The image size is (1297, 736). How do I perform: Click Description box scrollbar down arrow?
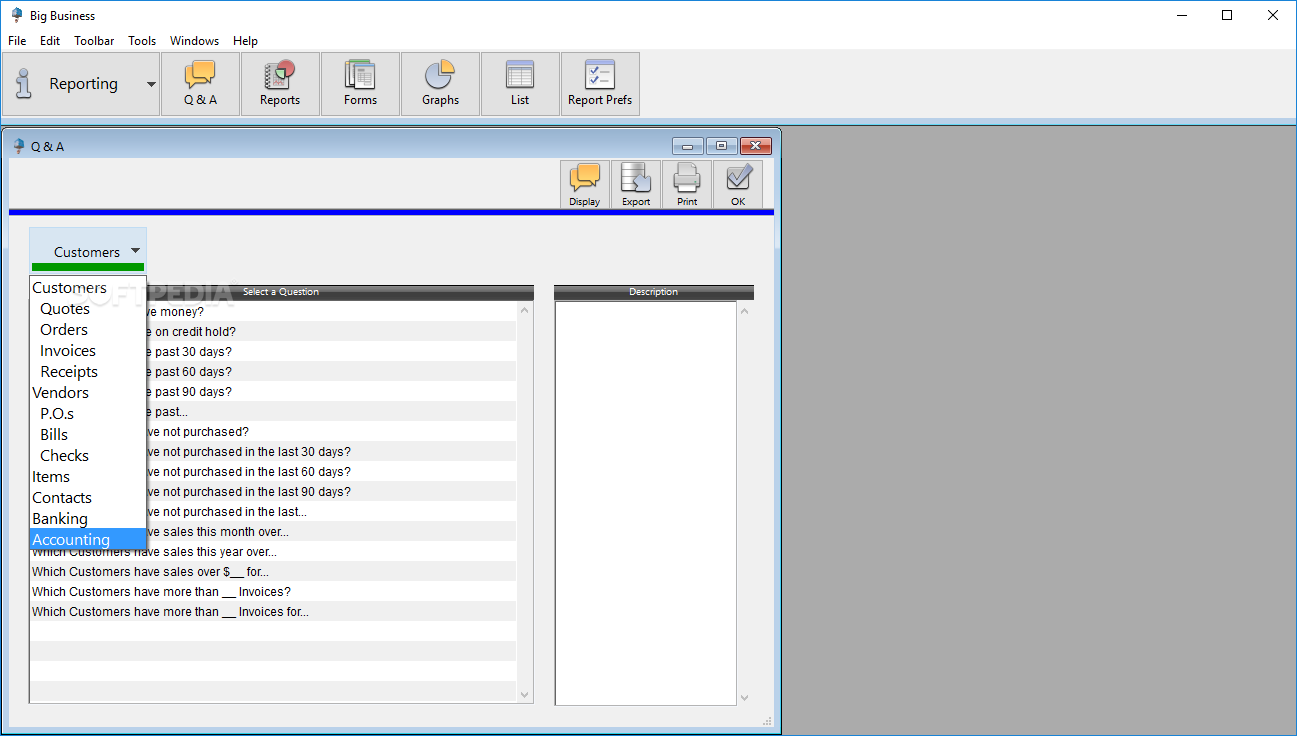pyautogui.click(x=743, y=697)
